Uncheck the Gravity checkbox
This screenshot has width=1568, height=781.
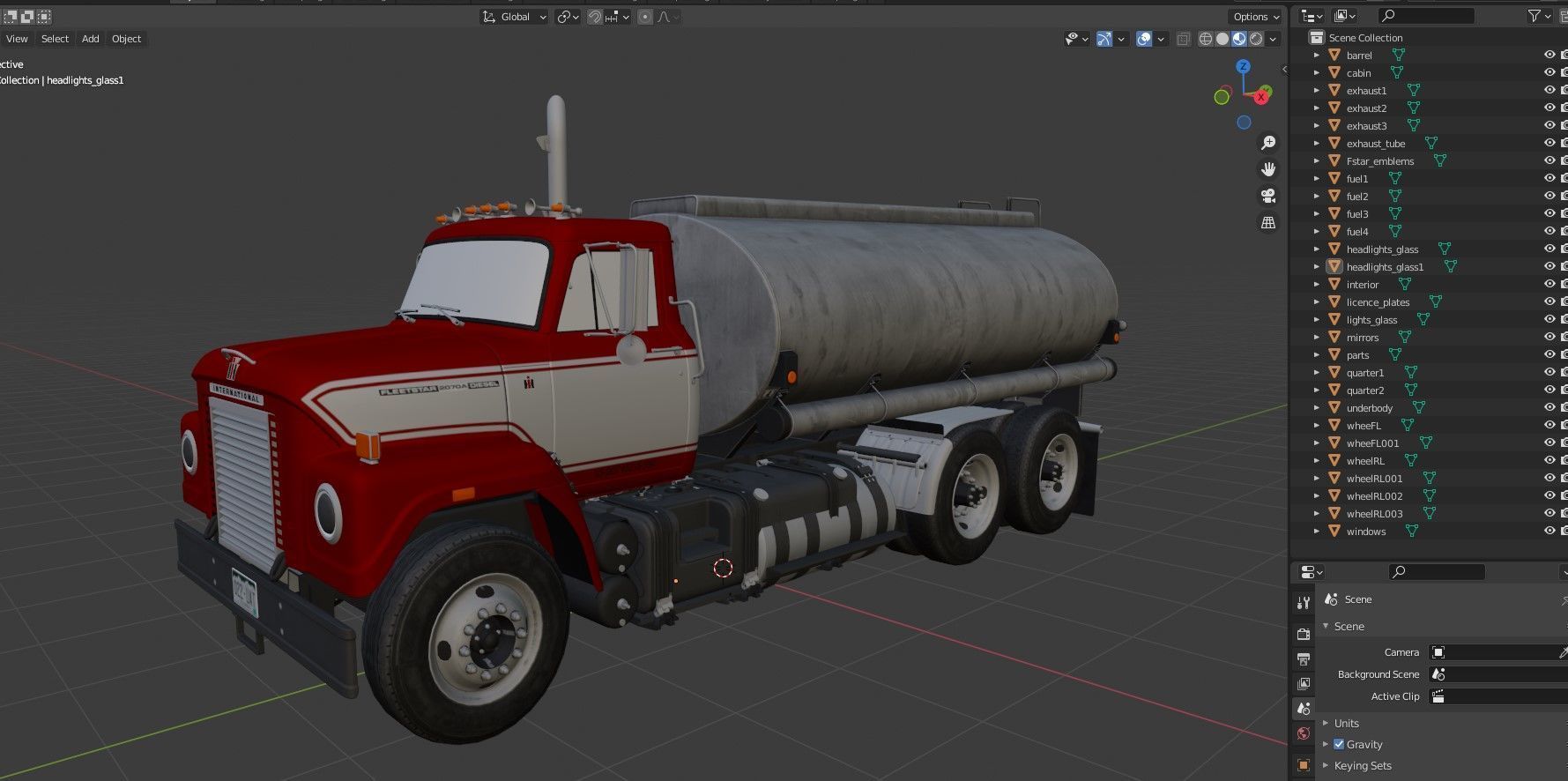(x=1339, y=744)
